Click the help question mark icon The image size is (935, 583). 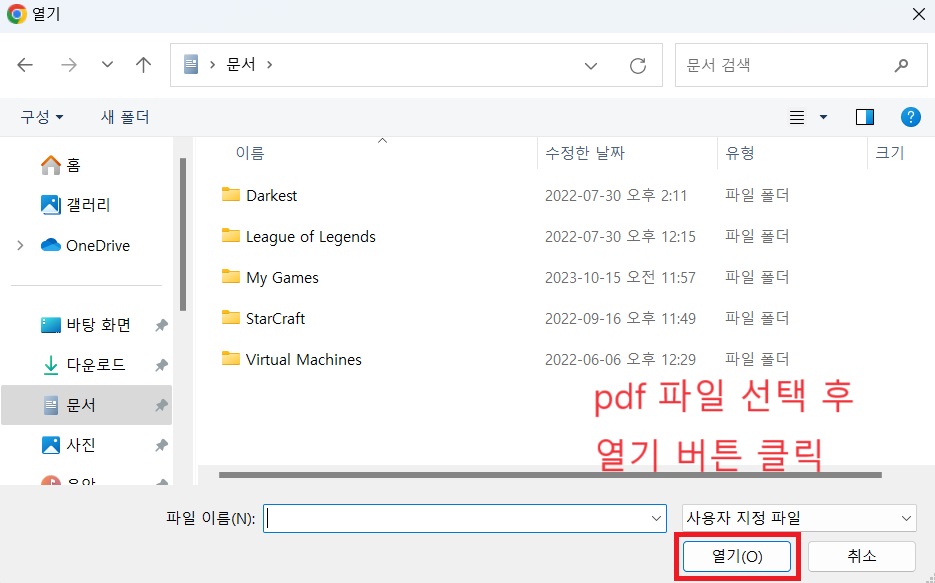[x=910, y=116]
